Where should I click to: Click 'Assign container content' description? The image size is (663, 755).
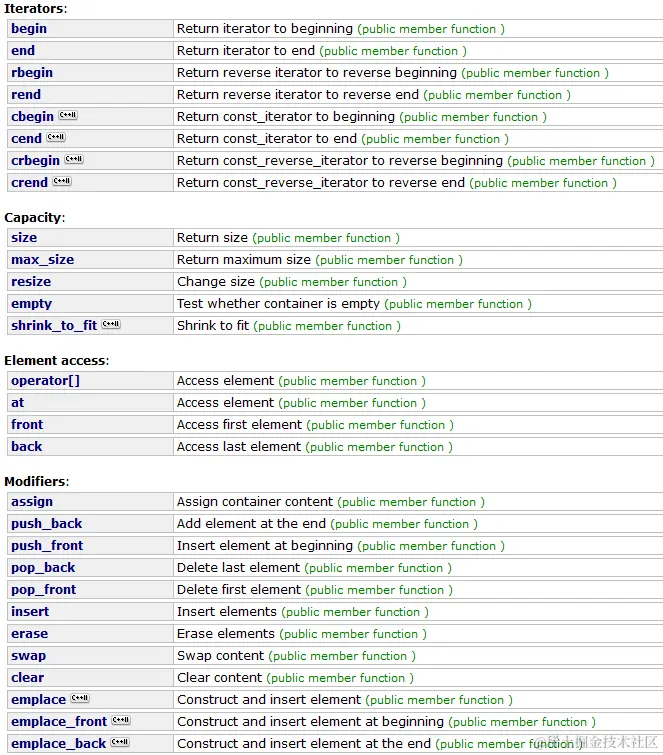(x=255, y=502)
